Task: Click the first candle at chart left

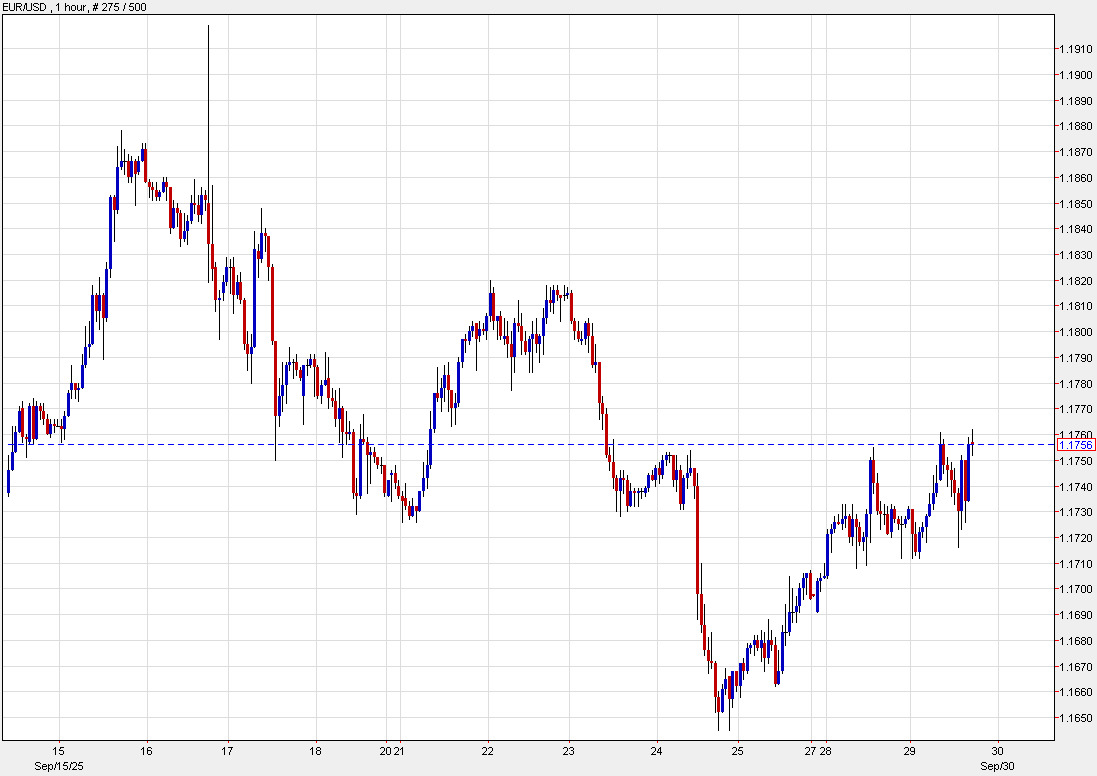Action: point(9,482)
